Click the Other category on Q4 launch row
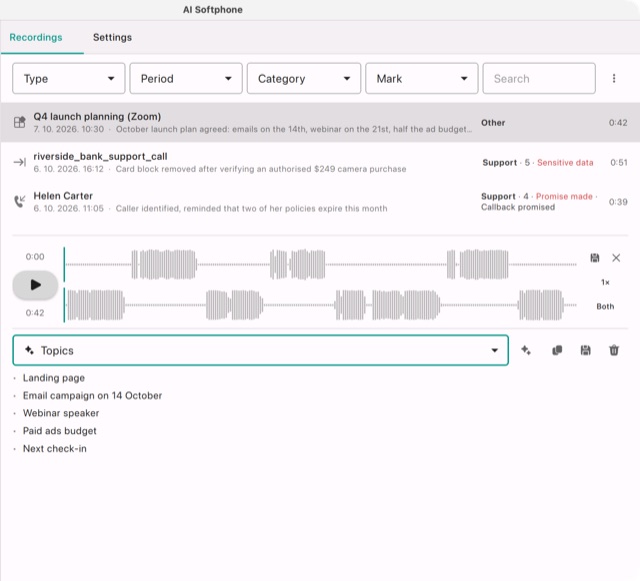The height and width of the screenshot is (581, 640). 493,122
